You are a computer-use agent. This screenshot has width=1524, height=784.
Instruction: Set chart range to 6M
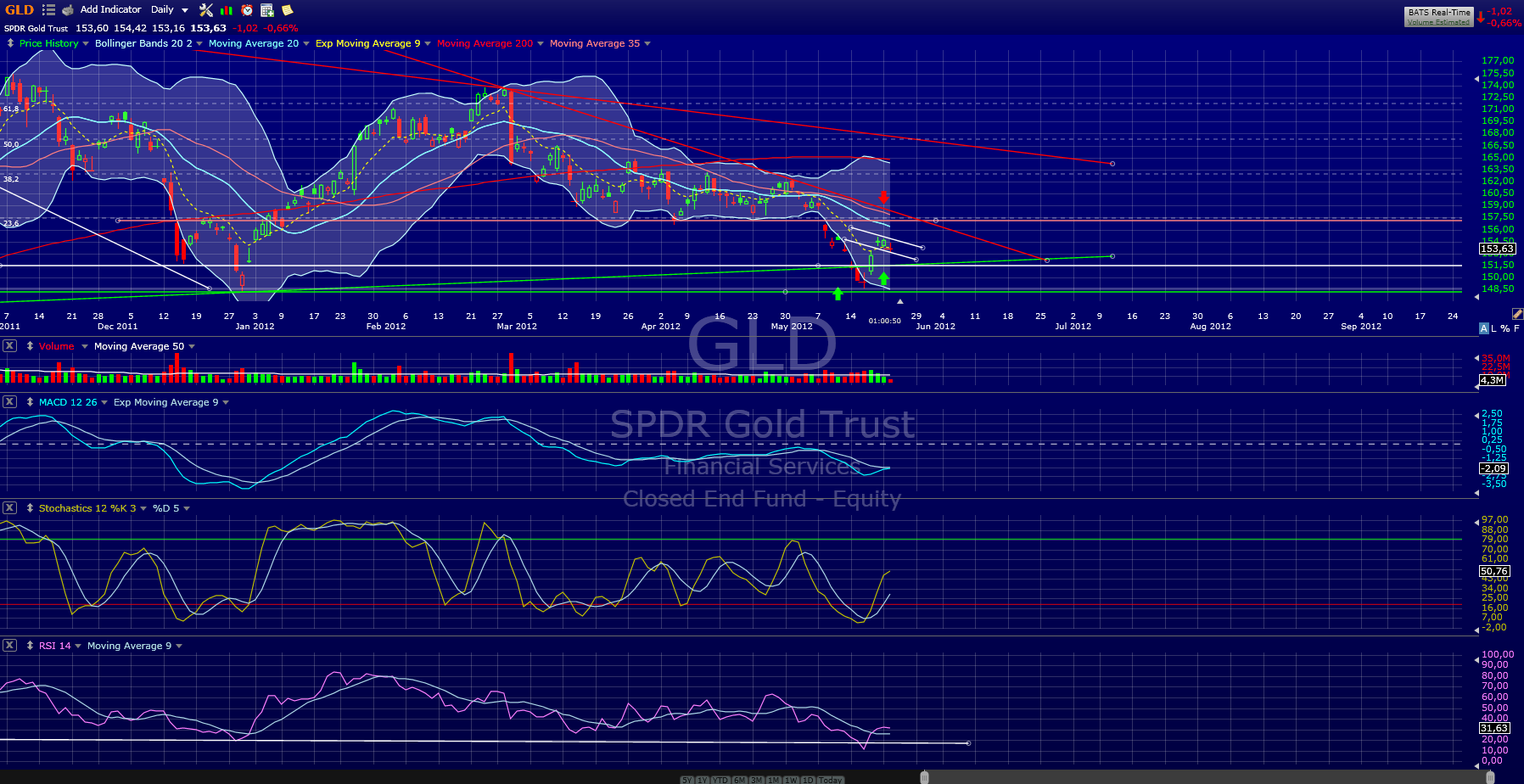[x=739, y=780]
